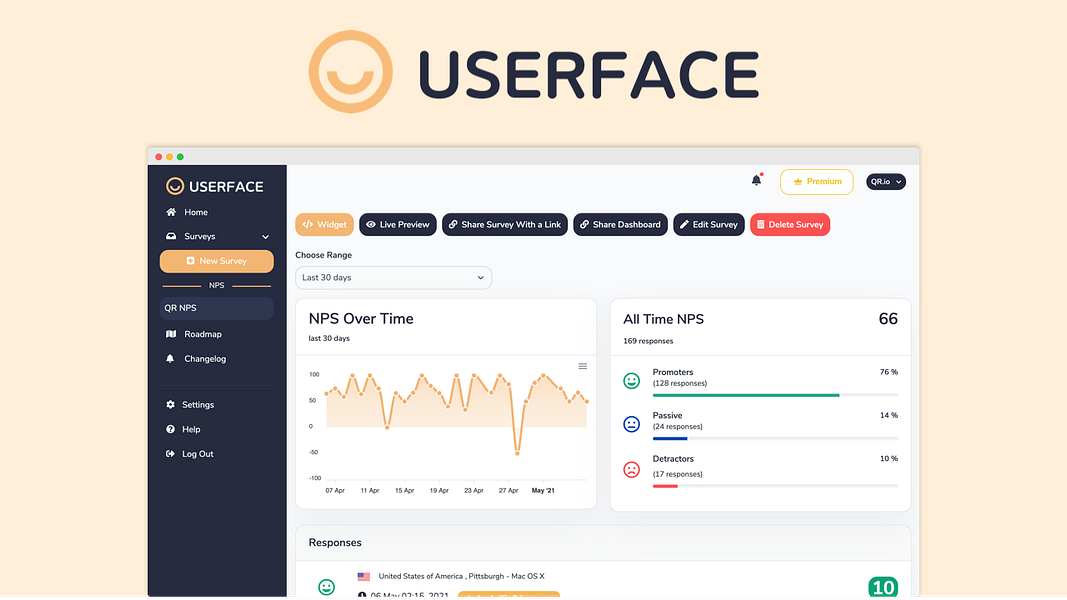Open the Widget tab in the toolbar
This screenshot has width=1067, height=600.
tap(324, 224)
